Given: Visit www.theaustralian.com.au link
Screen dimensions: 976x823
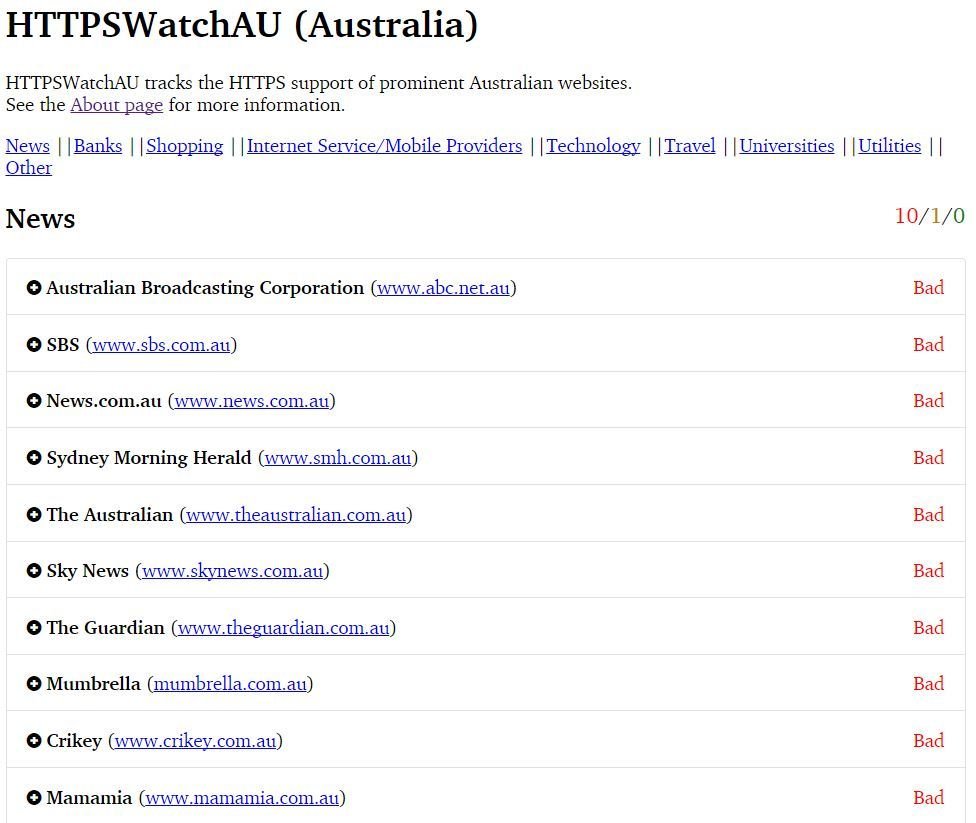Looking at the screenshot, I should 296,515.
